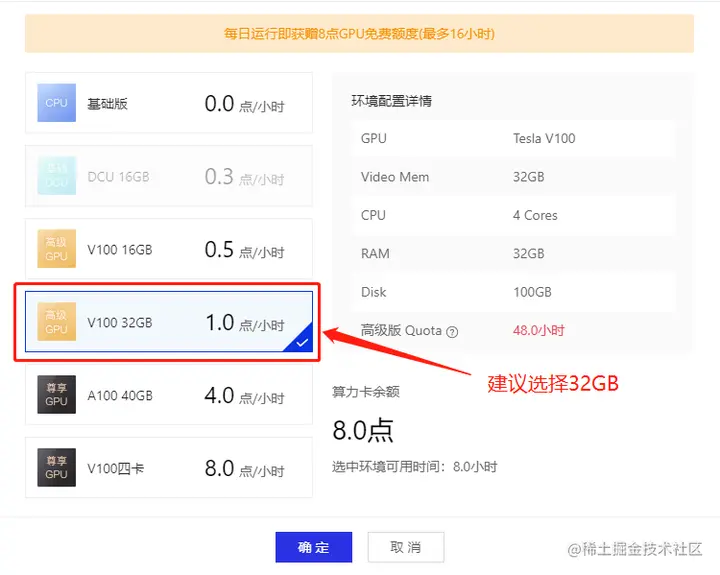Confirm with the 确定 button

point(314,547)
